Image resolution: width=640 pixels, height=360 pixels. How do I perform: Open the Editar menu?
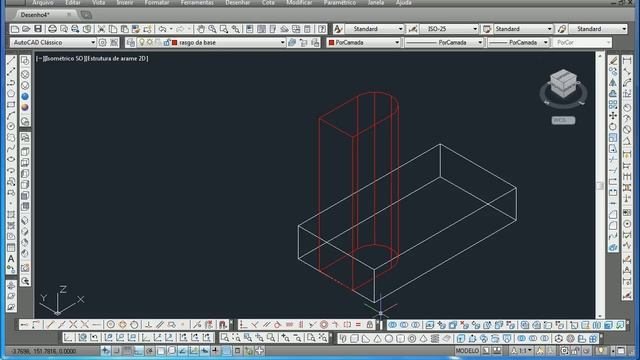click(x=73, y=2)
